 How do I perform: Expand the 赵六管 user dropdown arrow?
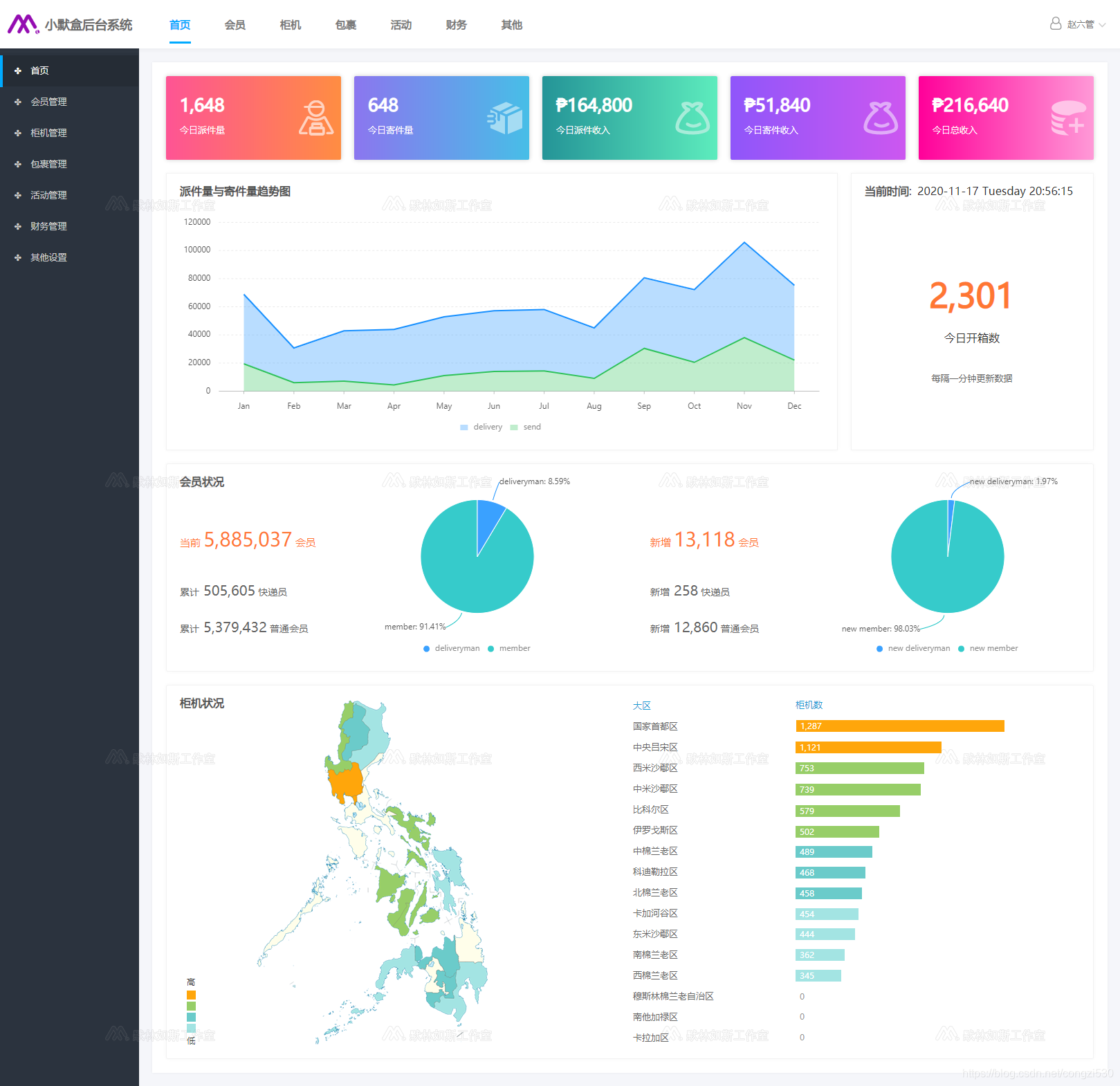pyautogui.click(x=1102, y=24)
